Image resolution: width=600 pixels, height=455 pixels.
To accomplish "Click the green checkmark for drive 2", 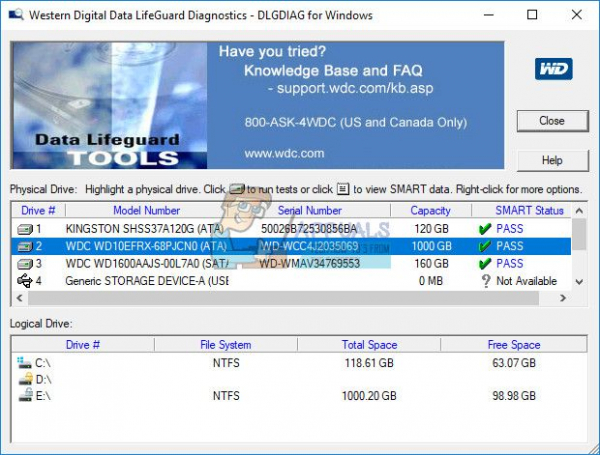I will [x=484, y=246].
